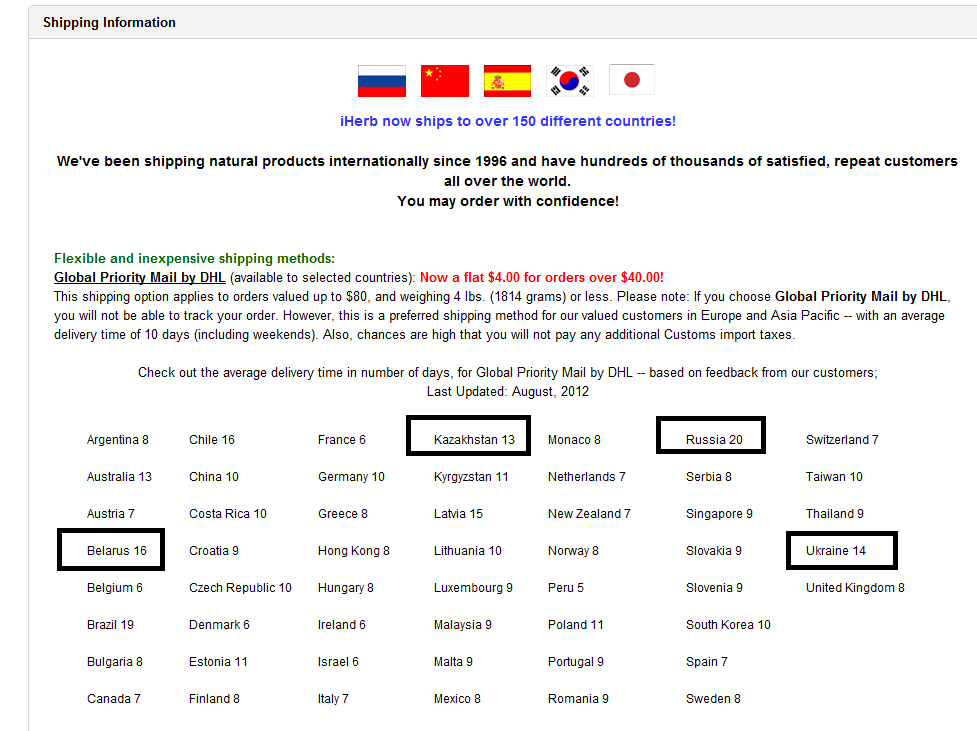Click 'Italy 7' entry

tap(333, 699)
